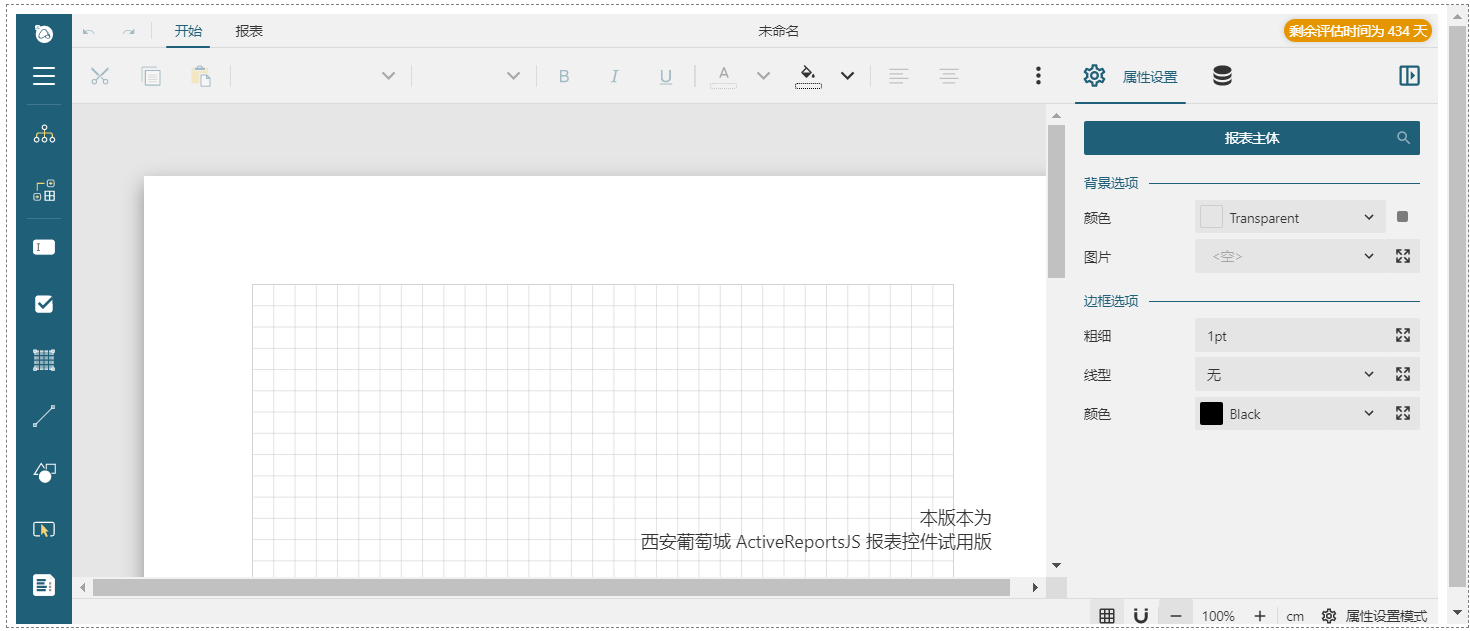Toggle the grid display in status bar

click(x=1107, y=616)
